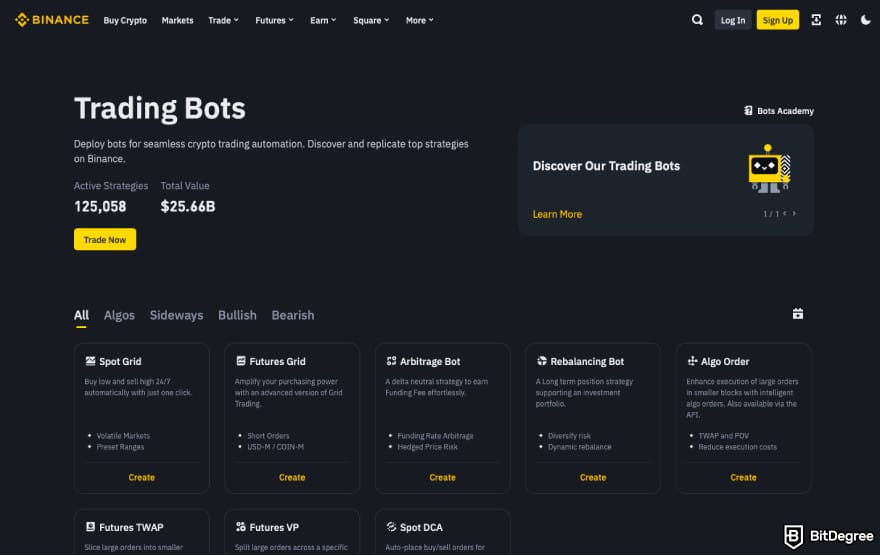
Task: Expand the Earn dropdown menu
Action: (x=323, y=20)
